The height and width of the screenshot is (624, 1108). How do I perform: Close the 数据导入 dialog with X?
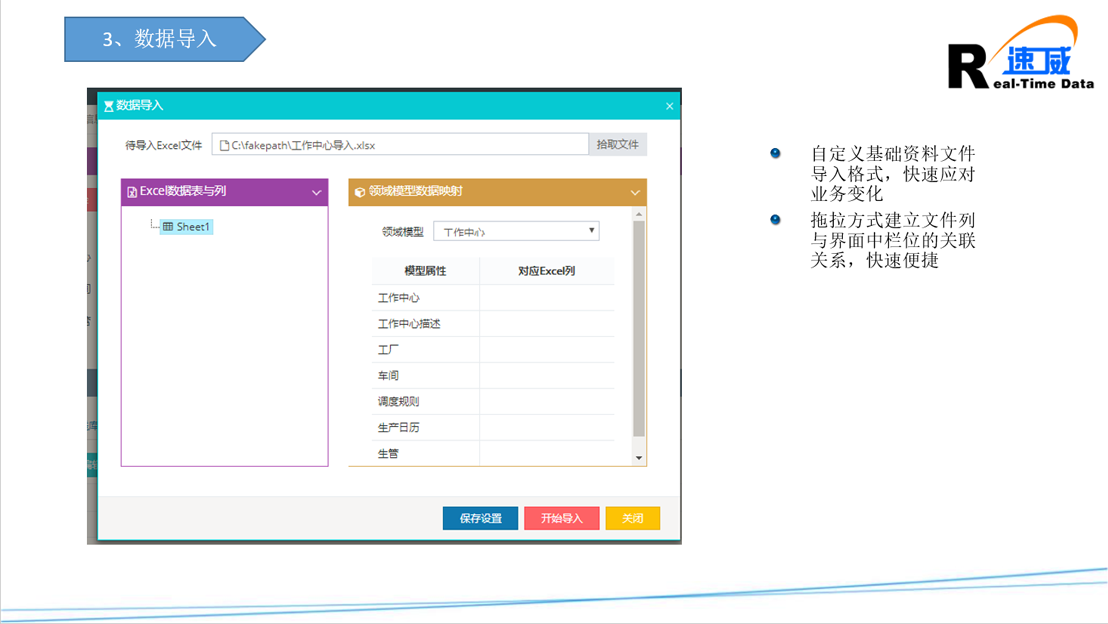pos(669,106)
